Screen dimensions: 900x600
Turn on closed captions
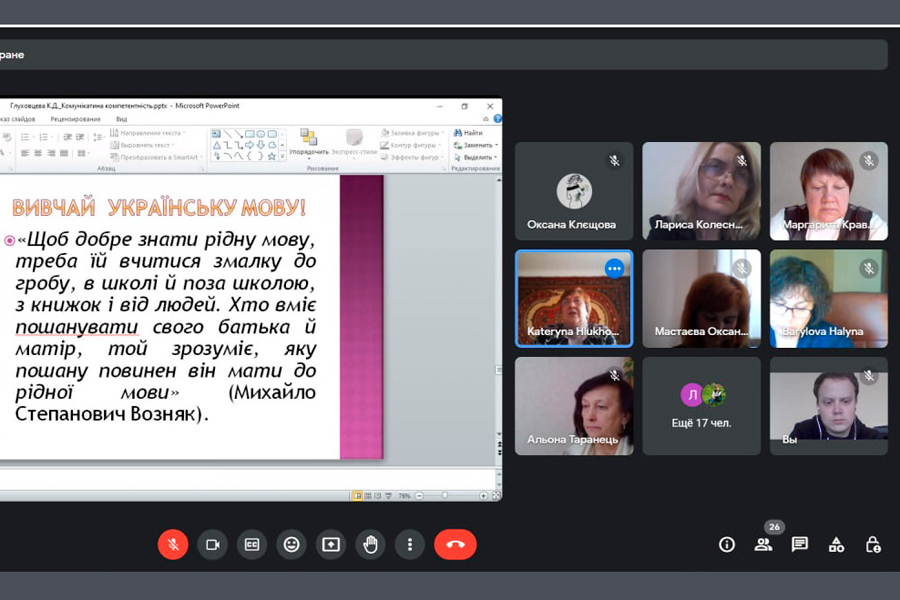pos(252,544)
